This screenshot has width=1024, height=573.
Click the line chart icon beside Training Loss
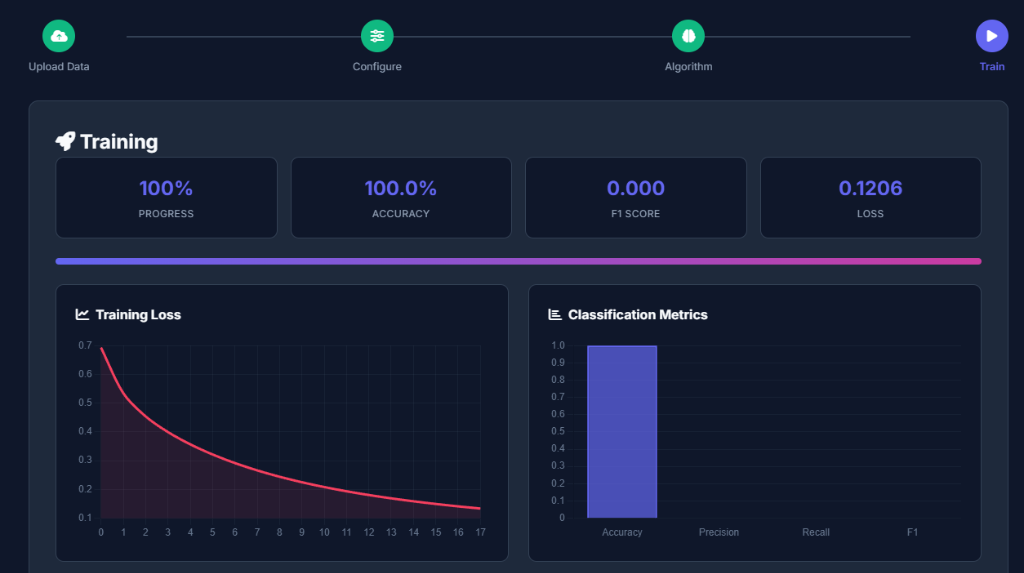(x=83, y=315)
